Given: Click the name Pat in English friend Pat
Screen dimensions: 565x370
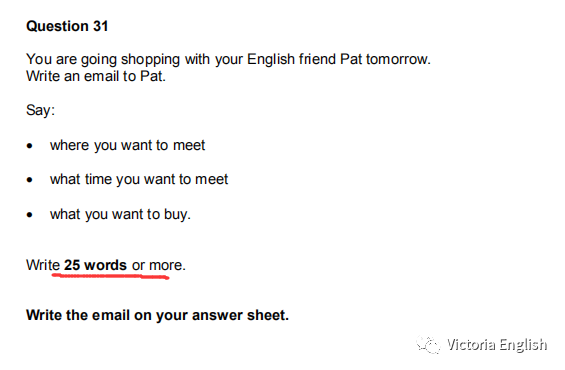Looking at the screenshot, I should 351,59.
